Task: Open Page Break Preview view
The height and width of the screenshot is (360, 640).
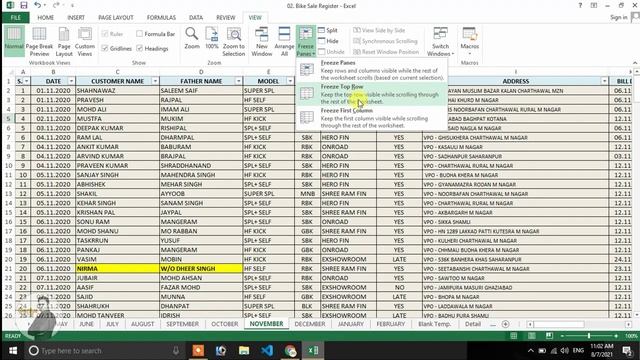Action: click(39, 42)
